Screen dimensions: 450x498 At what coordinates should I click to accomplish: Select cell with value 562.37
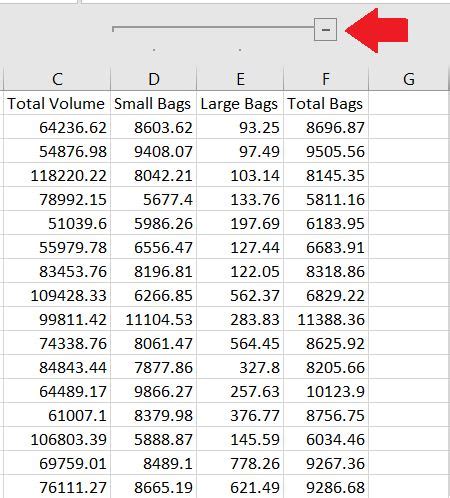point(240,295)
